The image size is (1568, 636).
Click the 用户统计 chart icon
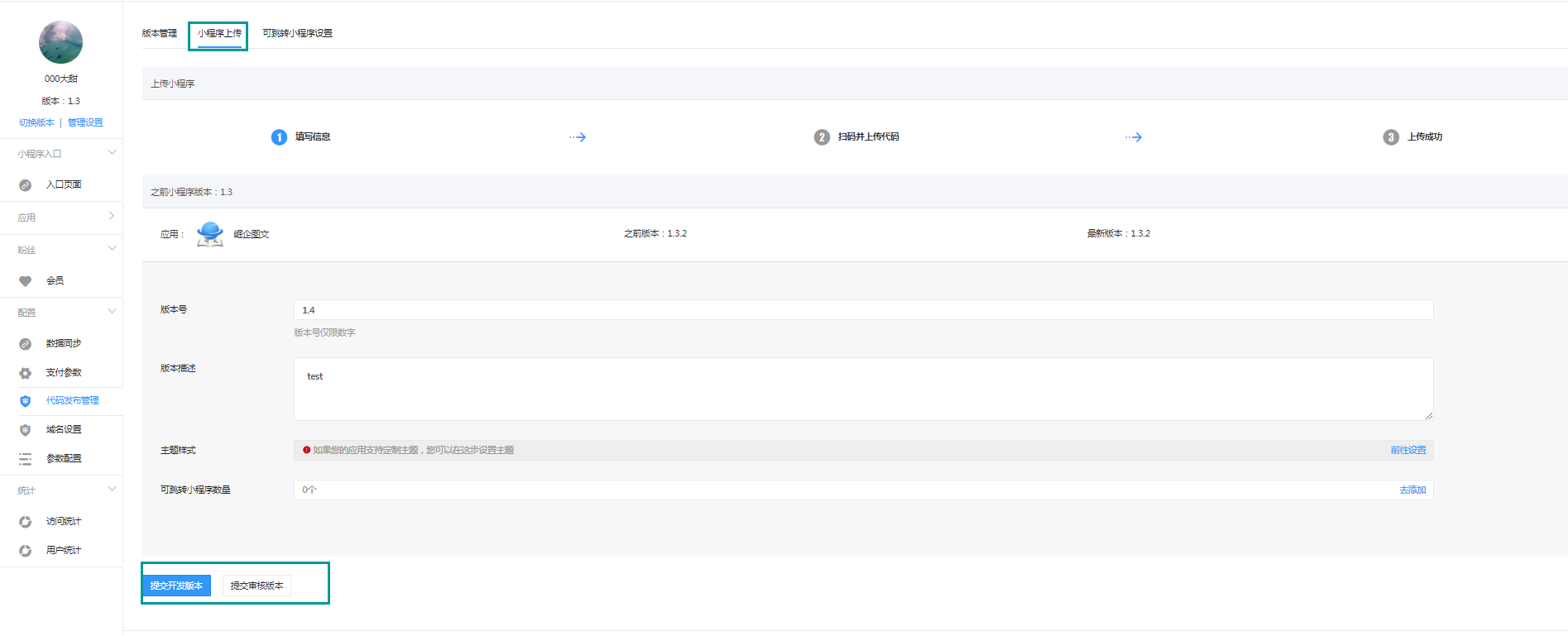26,551
